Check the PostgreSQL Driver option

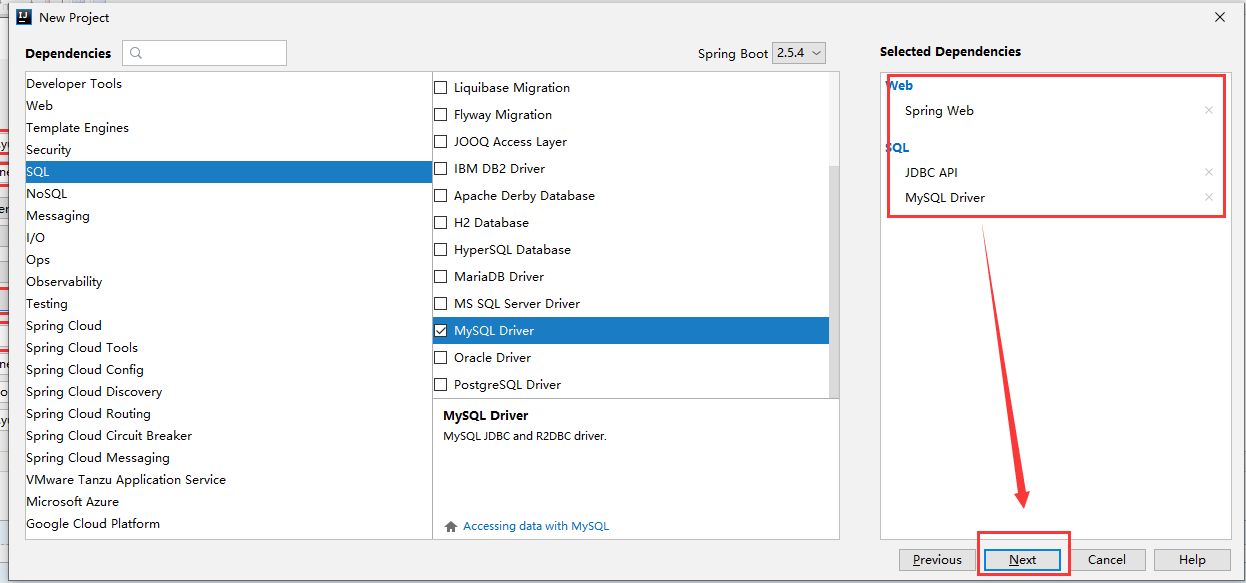pyautogui.click(x=441, y=385)
